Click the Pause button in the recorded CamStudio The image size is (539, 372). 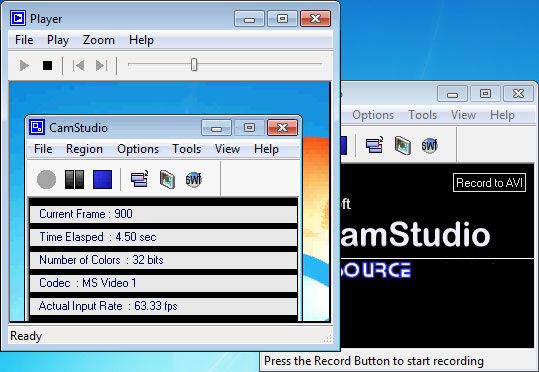coord(74,179)
